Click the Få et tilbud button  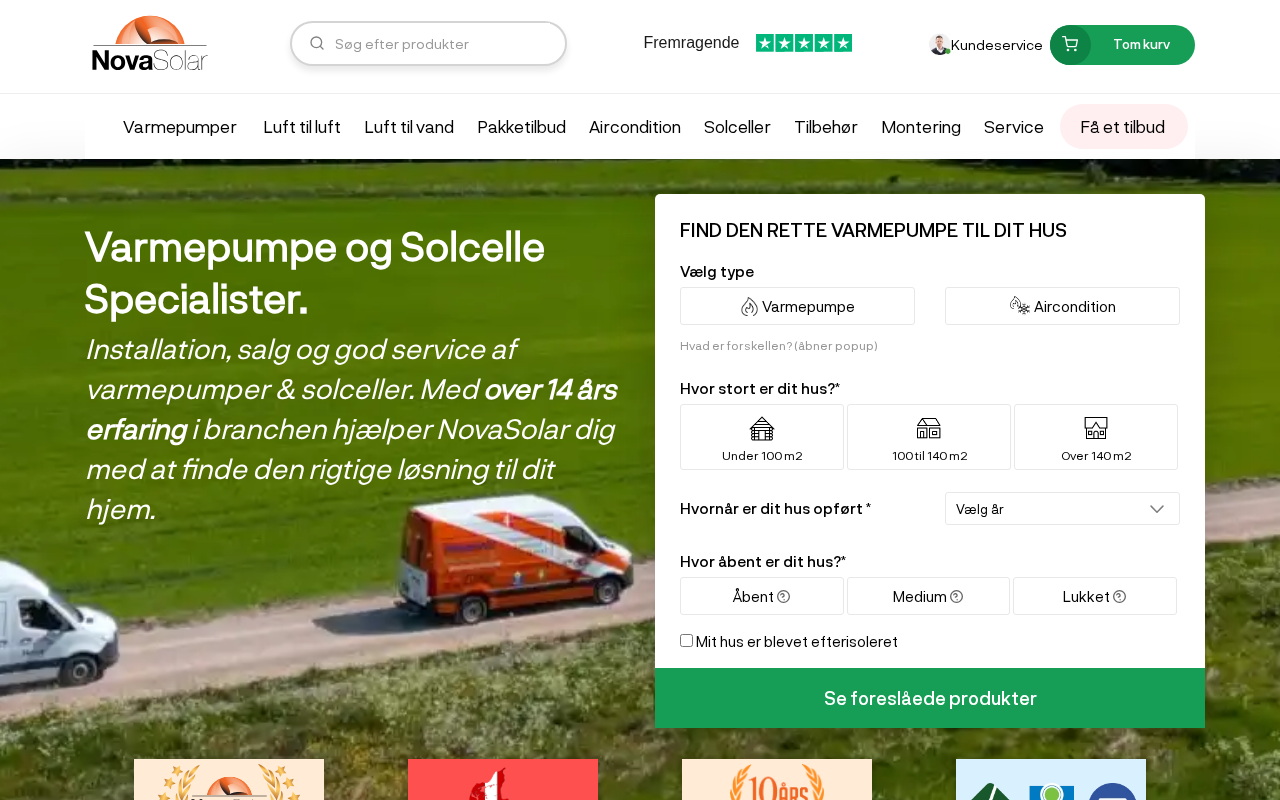1123,127
